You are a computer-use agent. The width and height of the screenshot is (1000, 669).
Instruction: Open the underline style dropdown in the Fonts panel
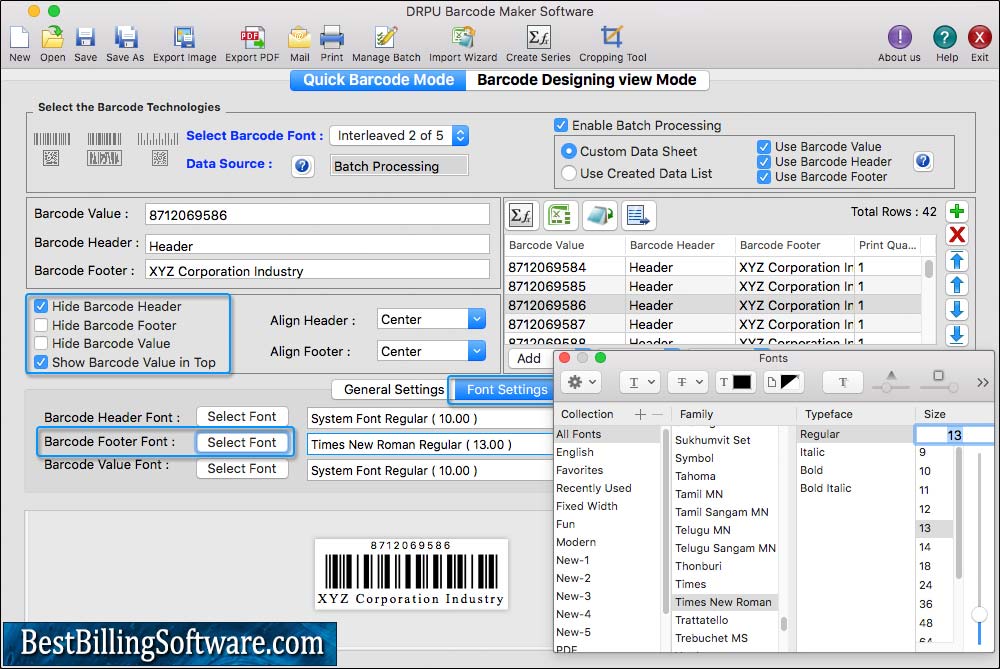click(x=639, y=382)
